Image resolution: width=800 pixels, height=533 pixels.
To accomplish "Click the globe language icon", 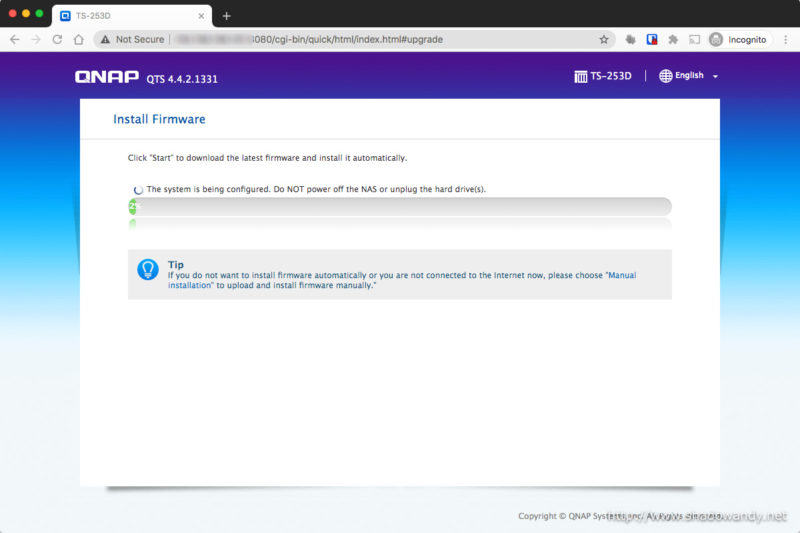I will 666,76.
